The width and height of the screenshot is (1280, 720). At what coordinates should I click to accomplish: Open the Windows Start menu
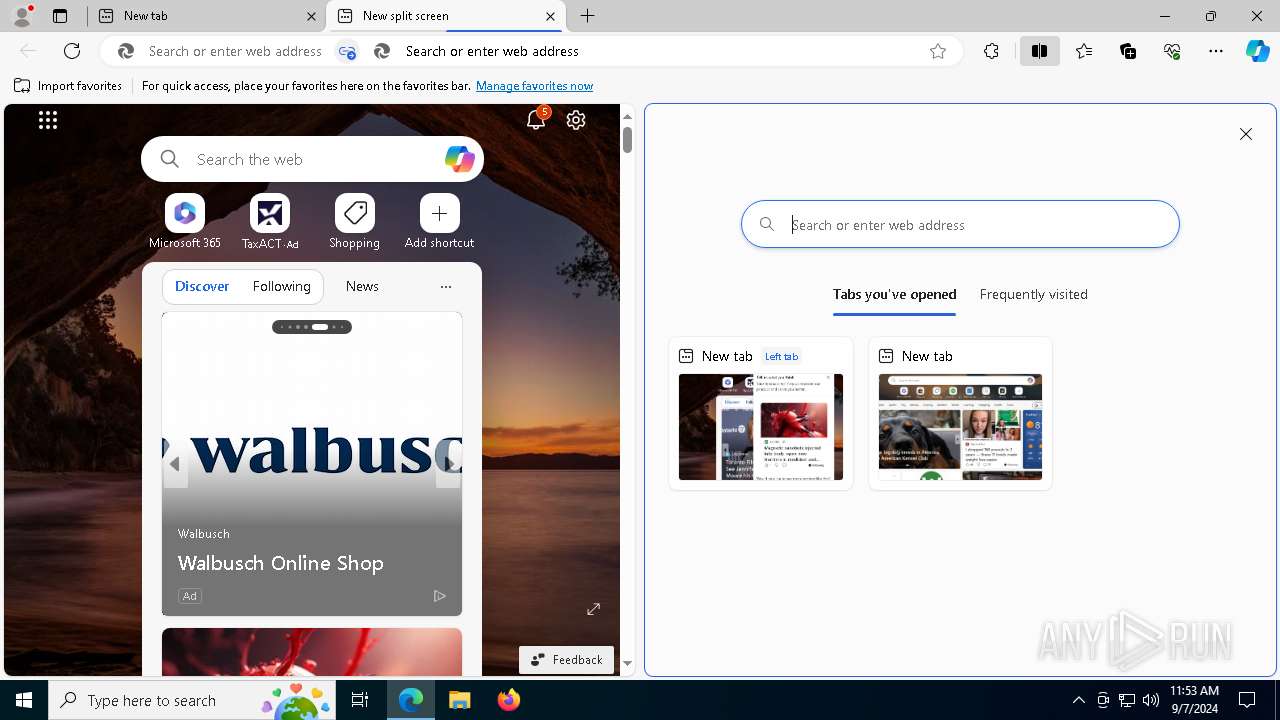pos(24,700)
